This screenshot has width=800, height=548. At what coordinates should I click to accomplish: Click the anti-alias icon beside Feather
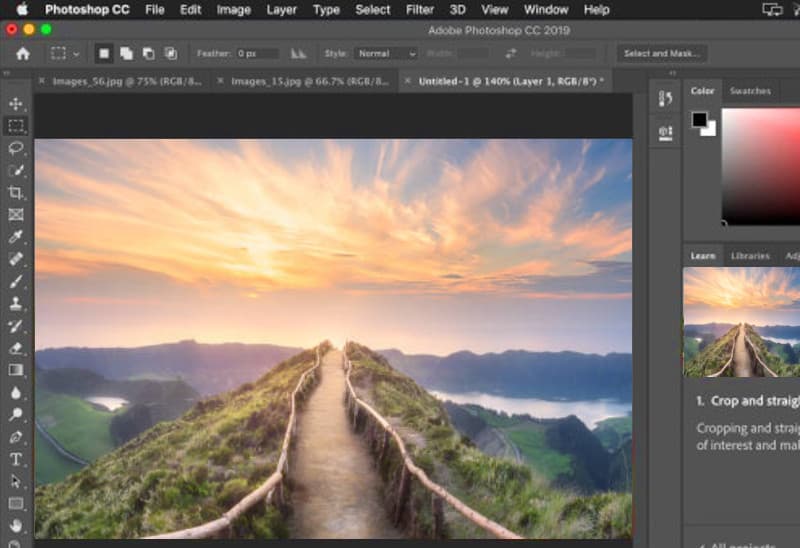point(298,54)
